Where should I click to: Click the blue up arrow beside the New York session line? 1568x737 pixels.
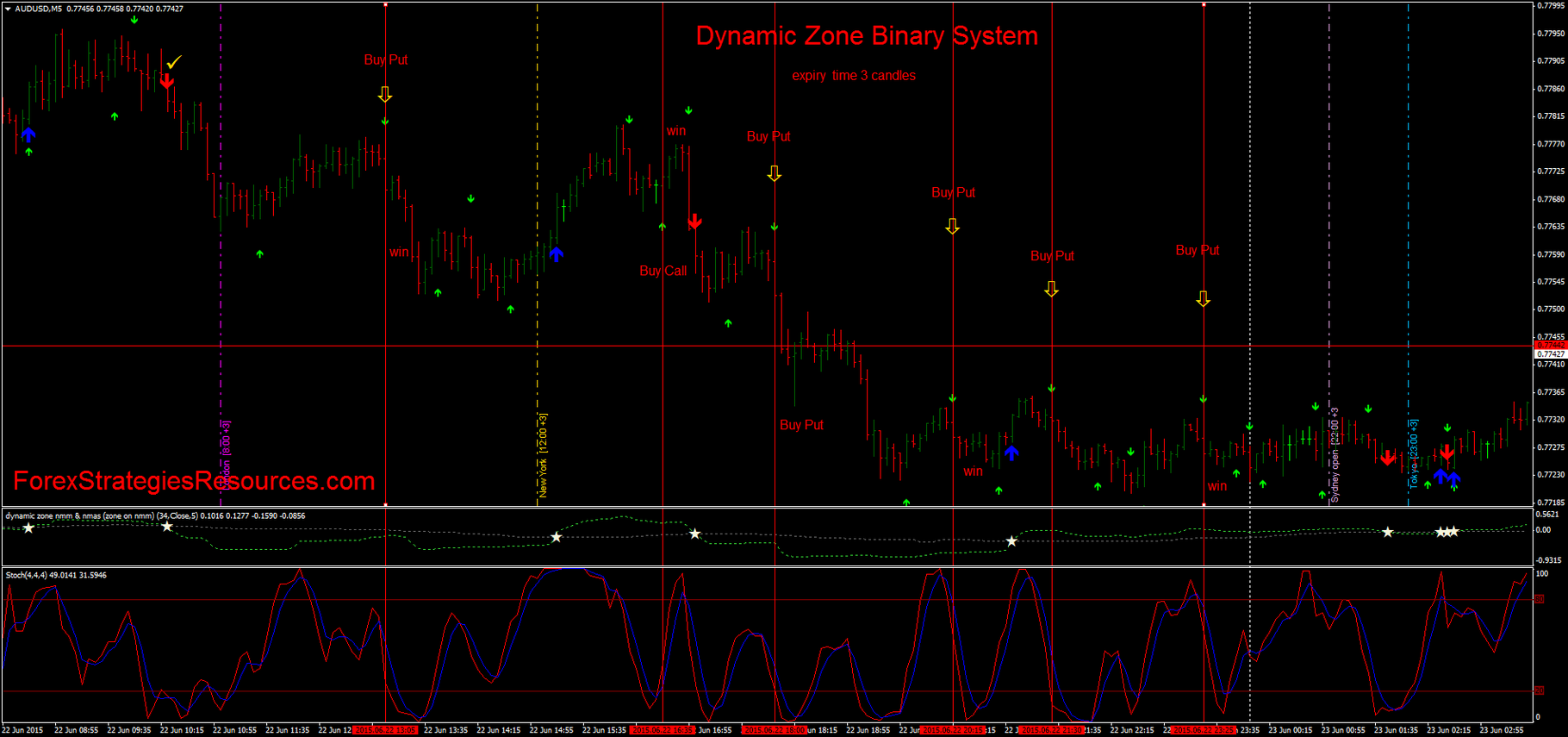tap(557, 253)
